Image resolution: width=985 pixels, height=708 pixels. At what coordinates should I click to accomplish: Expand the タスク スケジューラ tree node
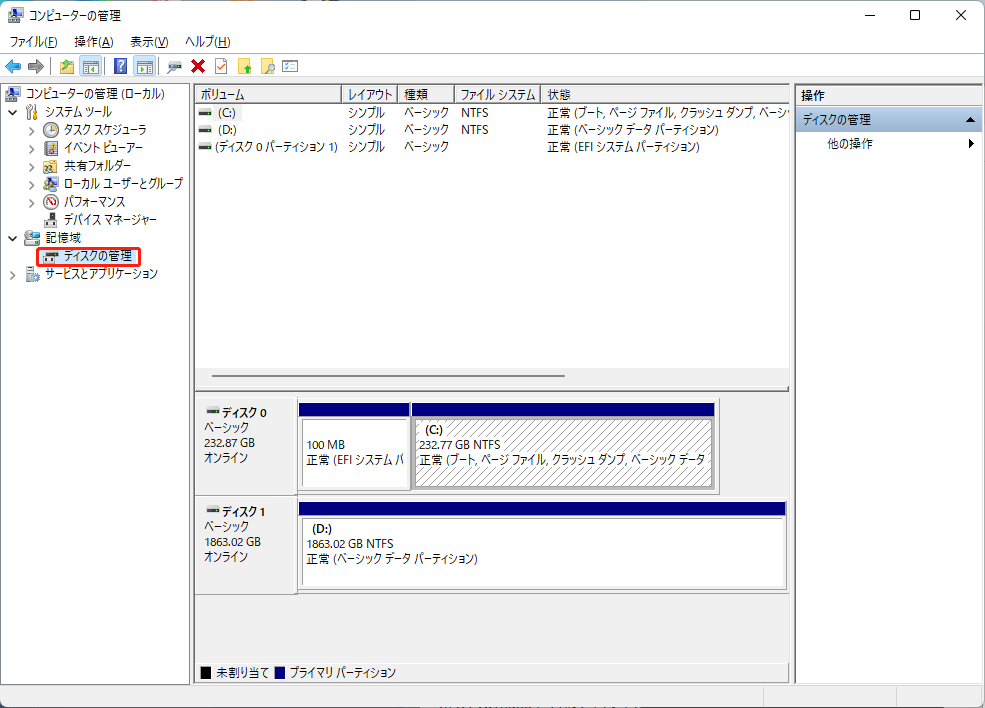pos(31,130)
